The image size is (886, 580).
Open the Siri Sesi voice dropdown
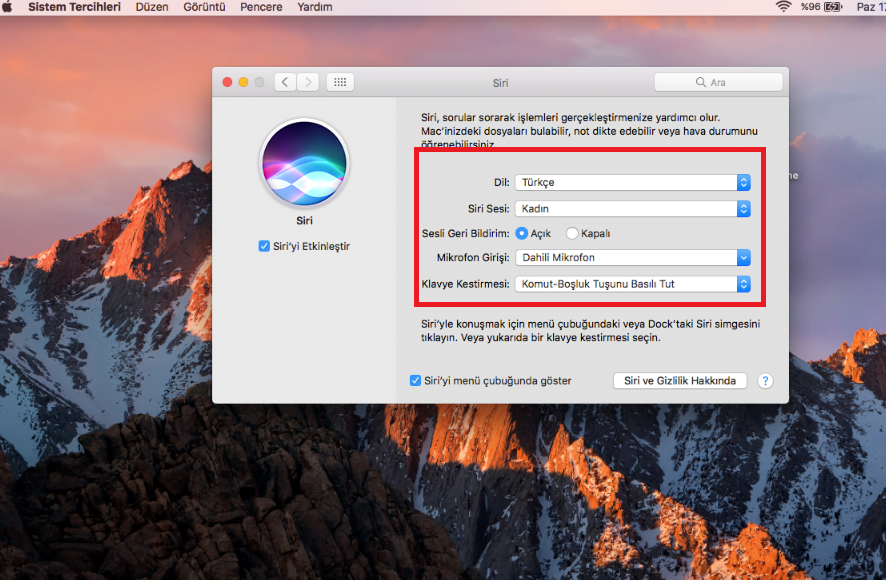(633, 209)
